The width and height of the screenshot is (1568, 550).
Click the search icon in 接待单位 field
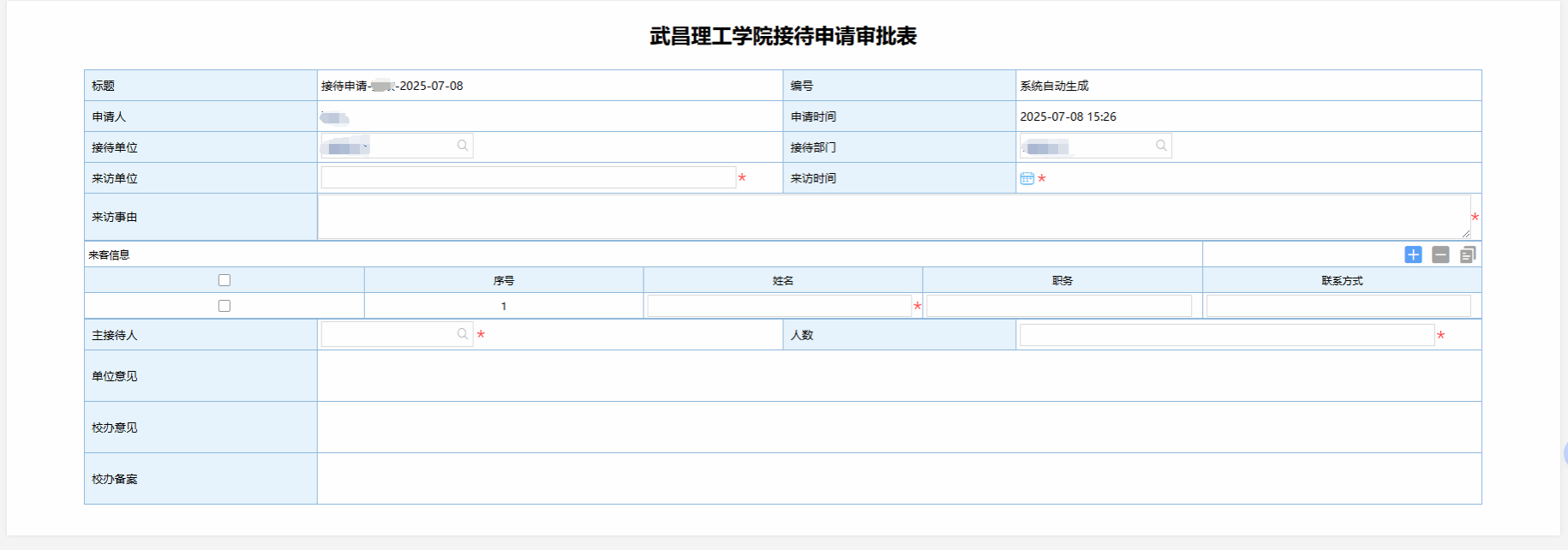pos(463,146)
